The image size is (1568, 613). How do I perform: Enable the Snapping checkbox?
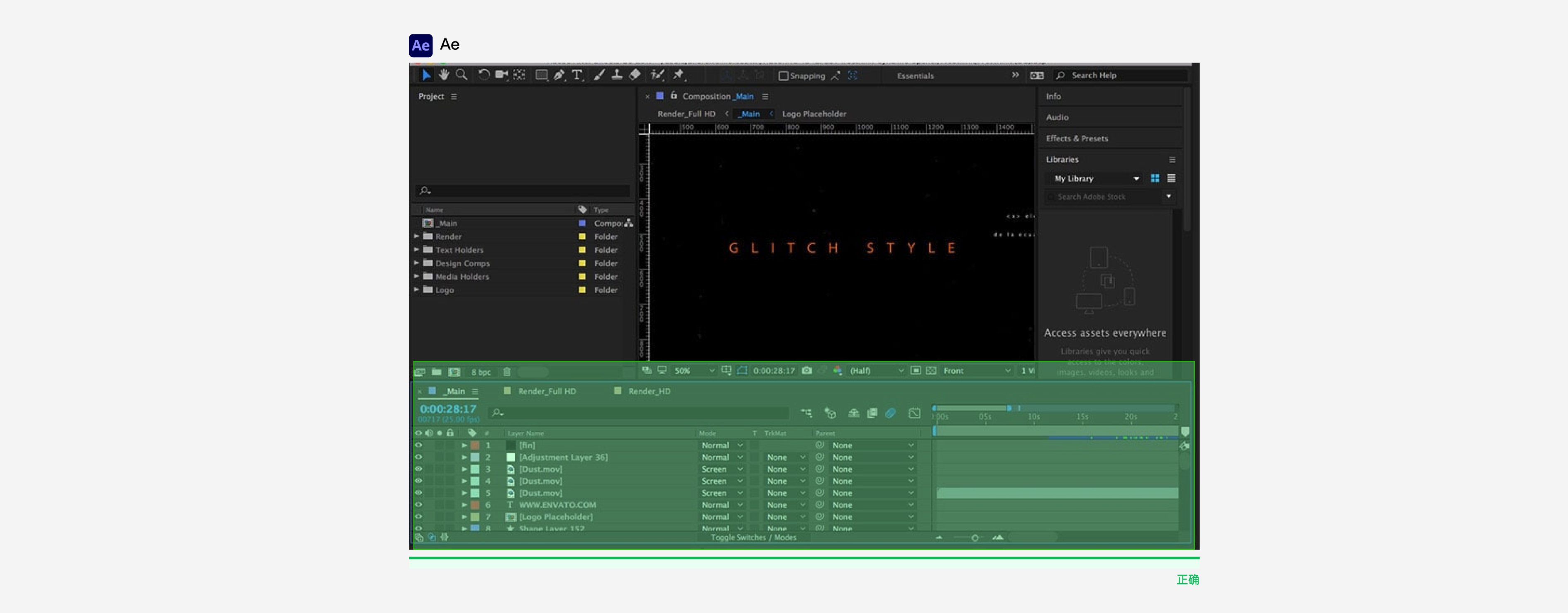[784, 76]
